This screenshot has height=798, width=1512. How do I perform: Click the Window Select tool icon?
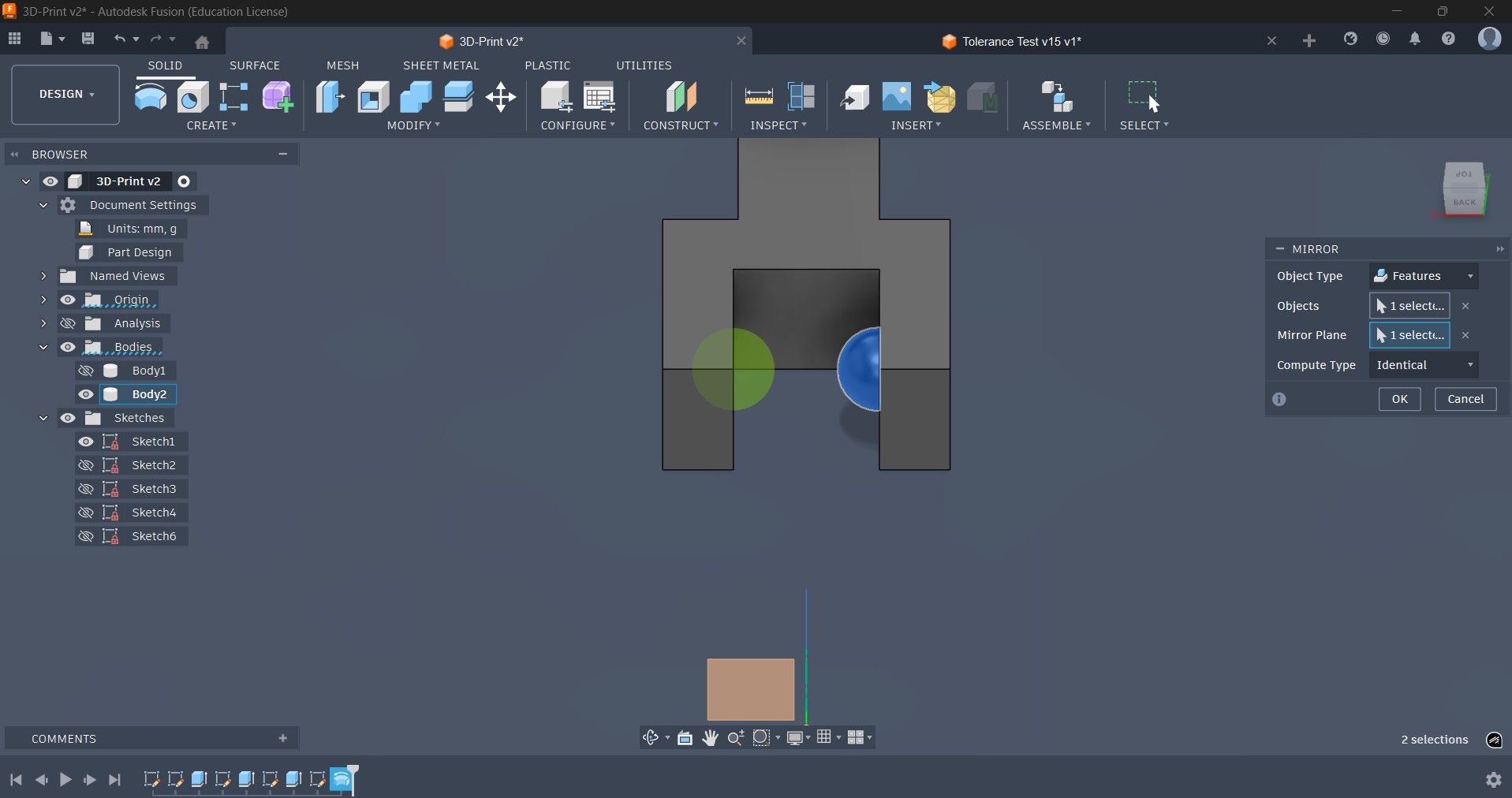pos(1144,97)
